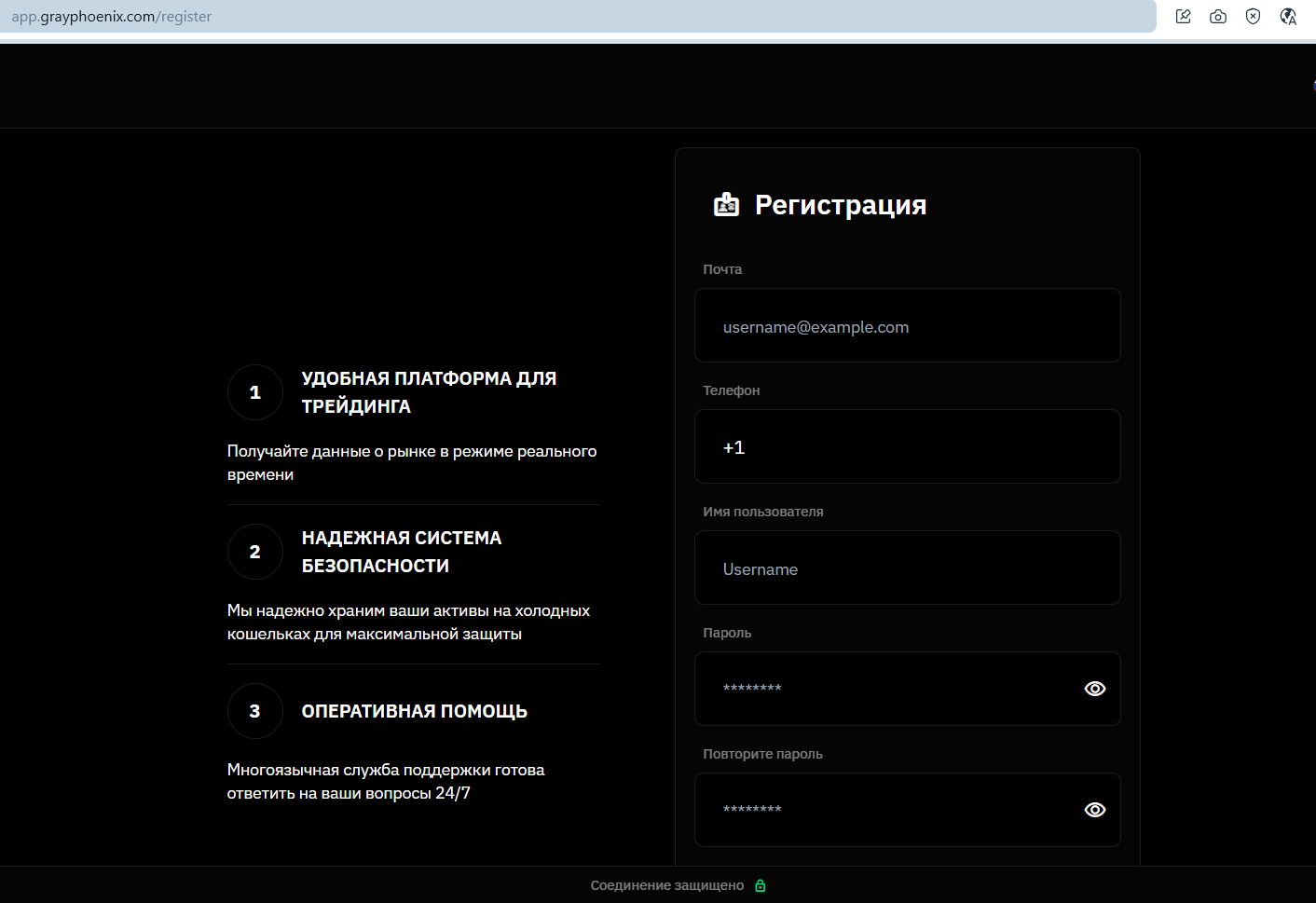Focus the Повторите пароль input field
Screen dimensions: 1316x903
tap(885, 810)
